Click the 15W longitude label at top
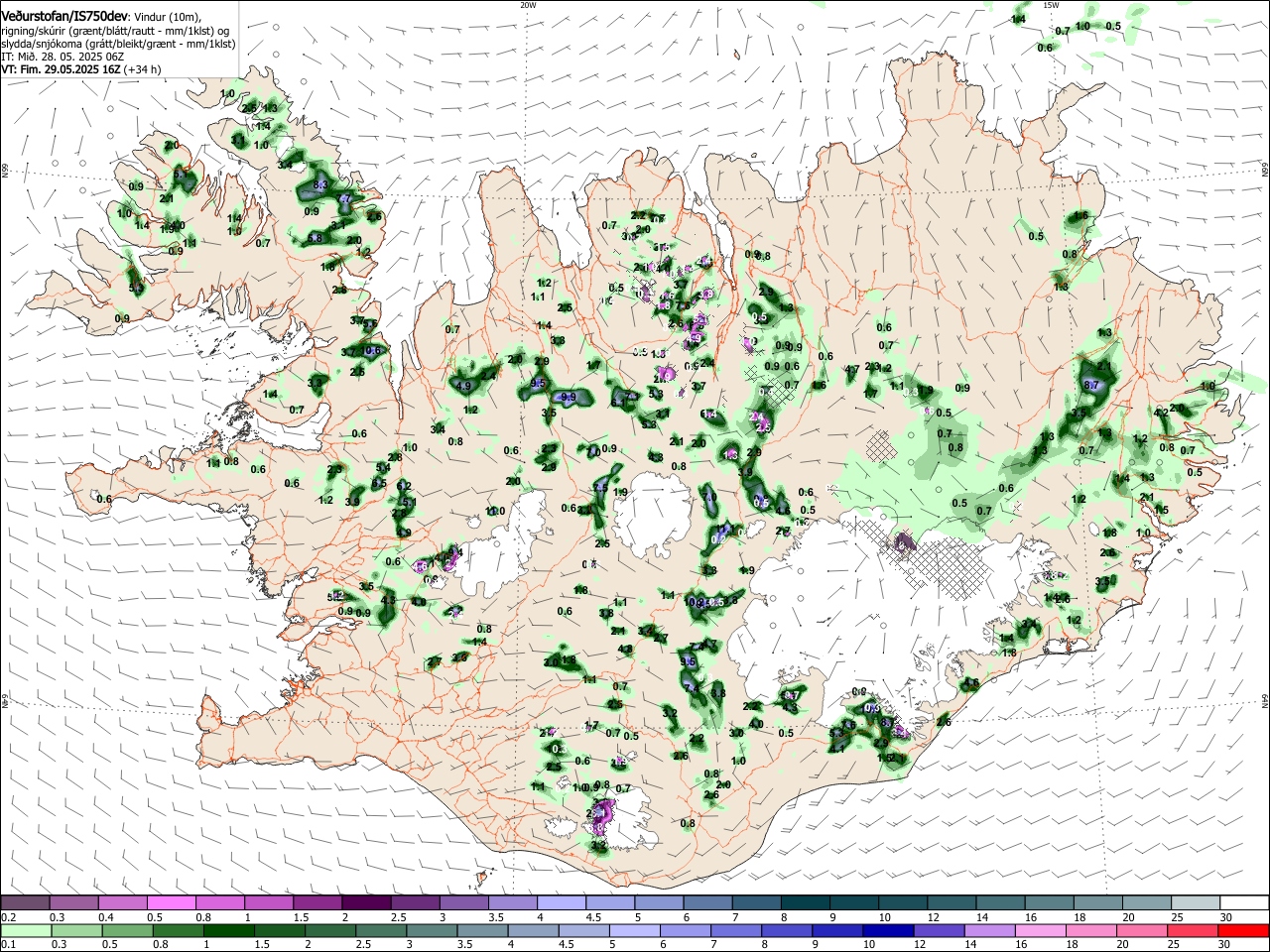 1051,5
